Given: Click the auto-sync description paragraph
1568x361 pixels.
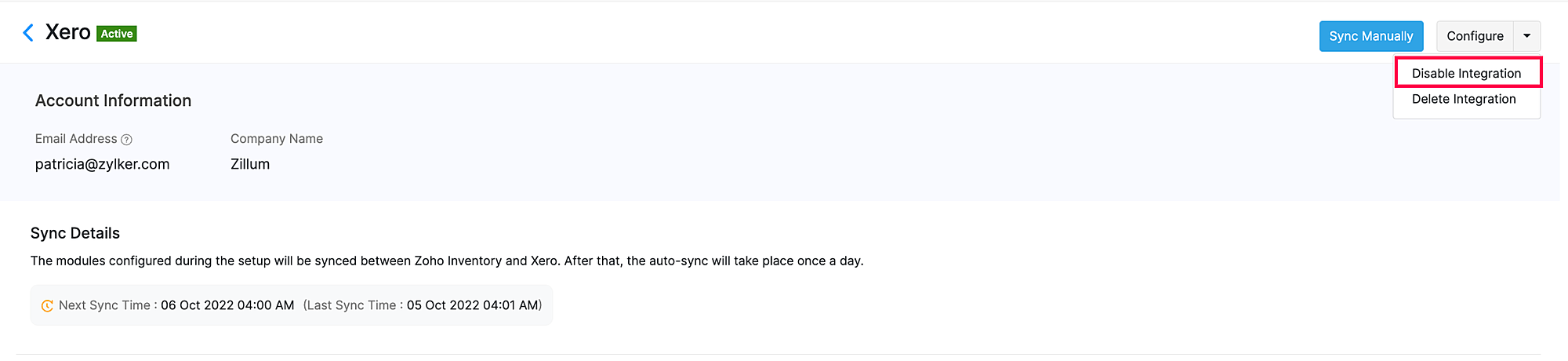Looking at the screenshot, I should click(447, 261).
